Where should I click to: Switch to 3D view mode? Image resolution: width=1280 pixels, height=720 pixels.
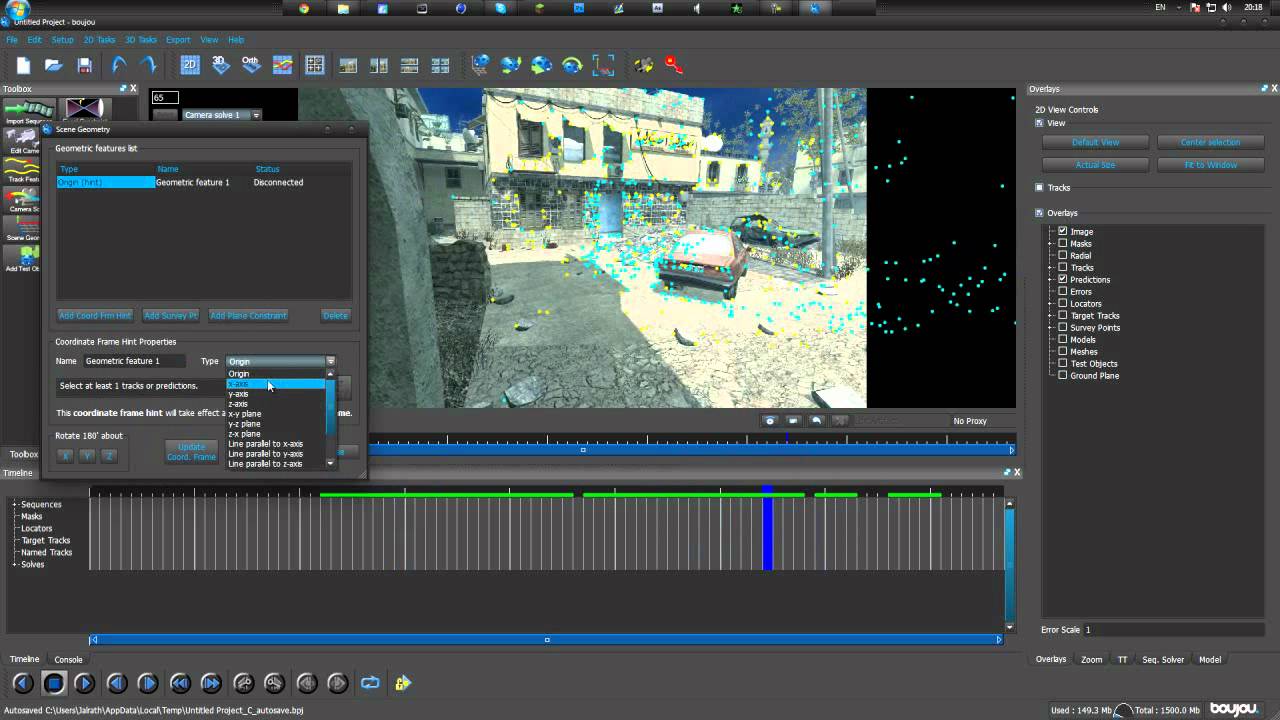(221, 66)
